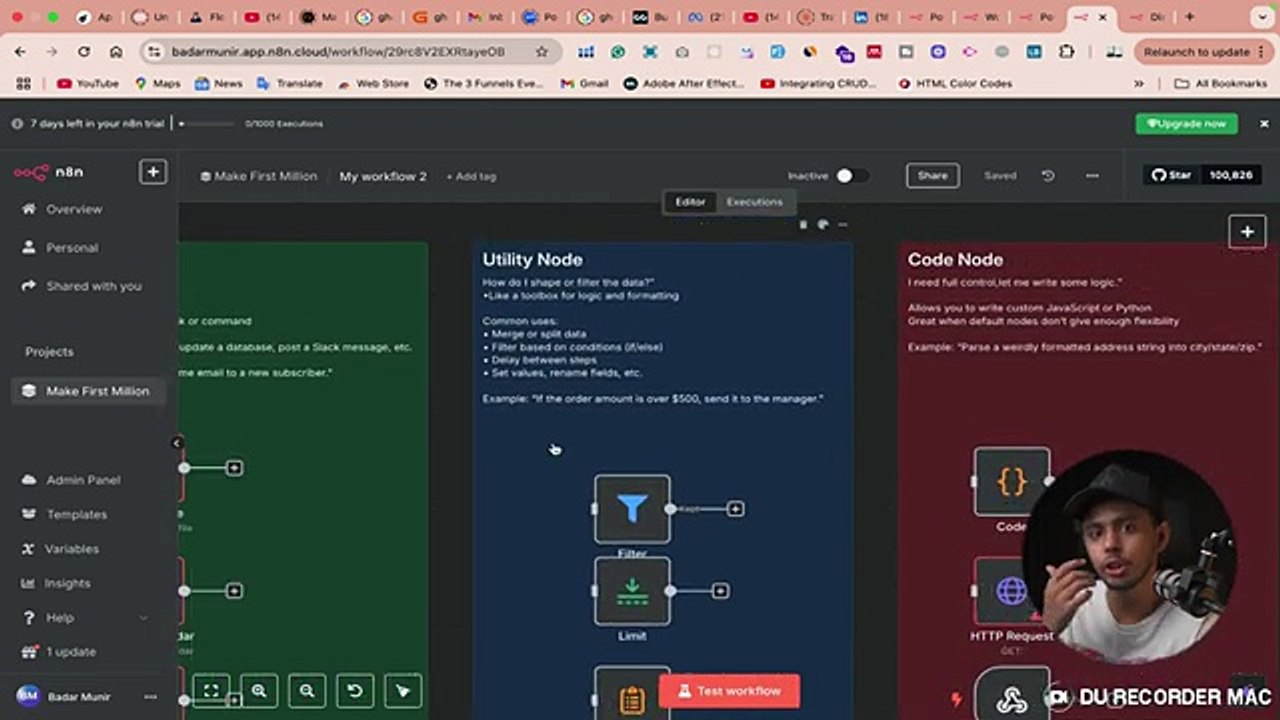Click the plus button beside n8n logo
Image resolution: width=1280 pixels, height=720 pixels.
click(152, 172)
